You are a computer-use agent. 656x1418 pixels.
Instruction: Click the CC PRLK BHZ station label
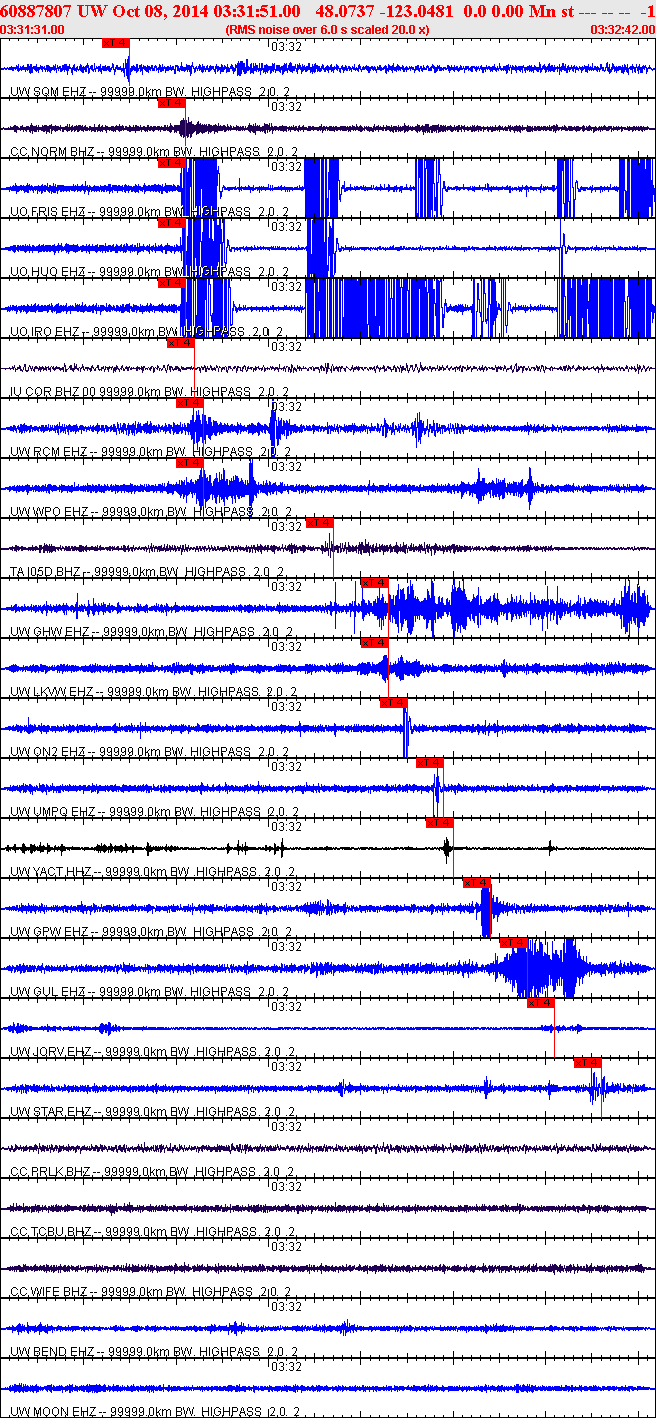(51, 1171)
